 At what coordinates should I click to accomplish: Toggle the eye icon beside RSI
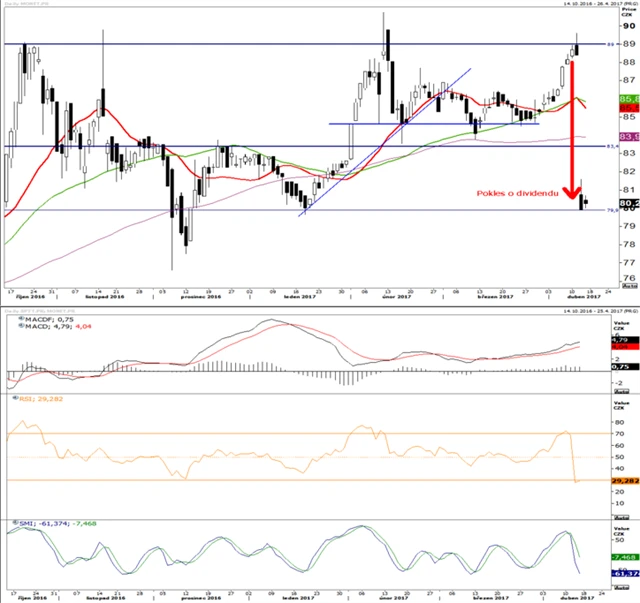click(16, 398)
